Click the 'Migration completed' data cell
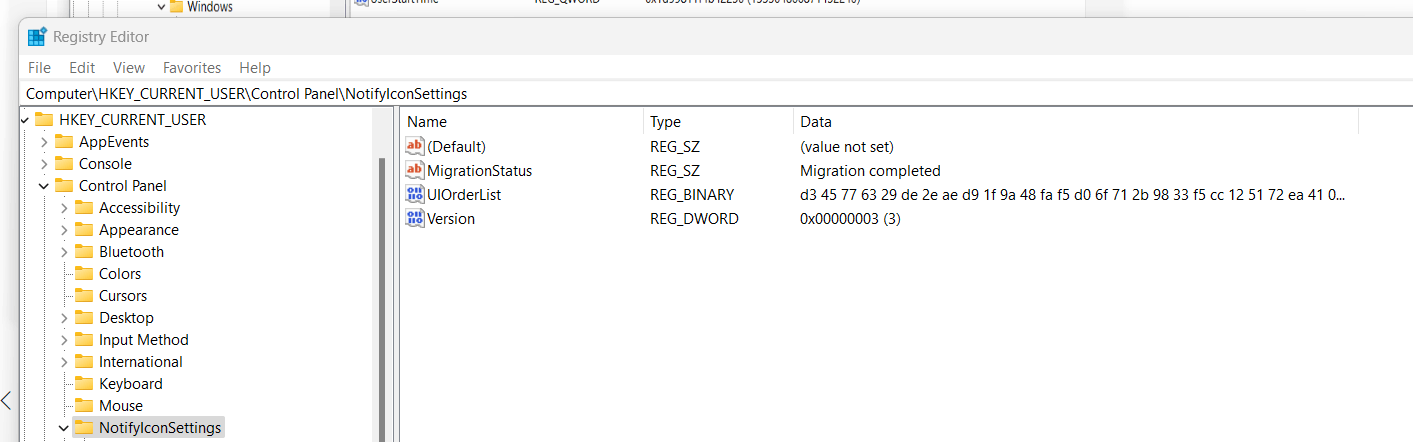Screen dimensions: 1413x442 click(x=870, y=170)
